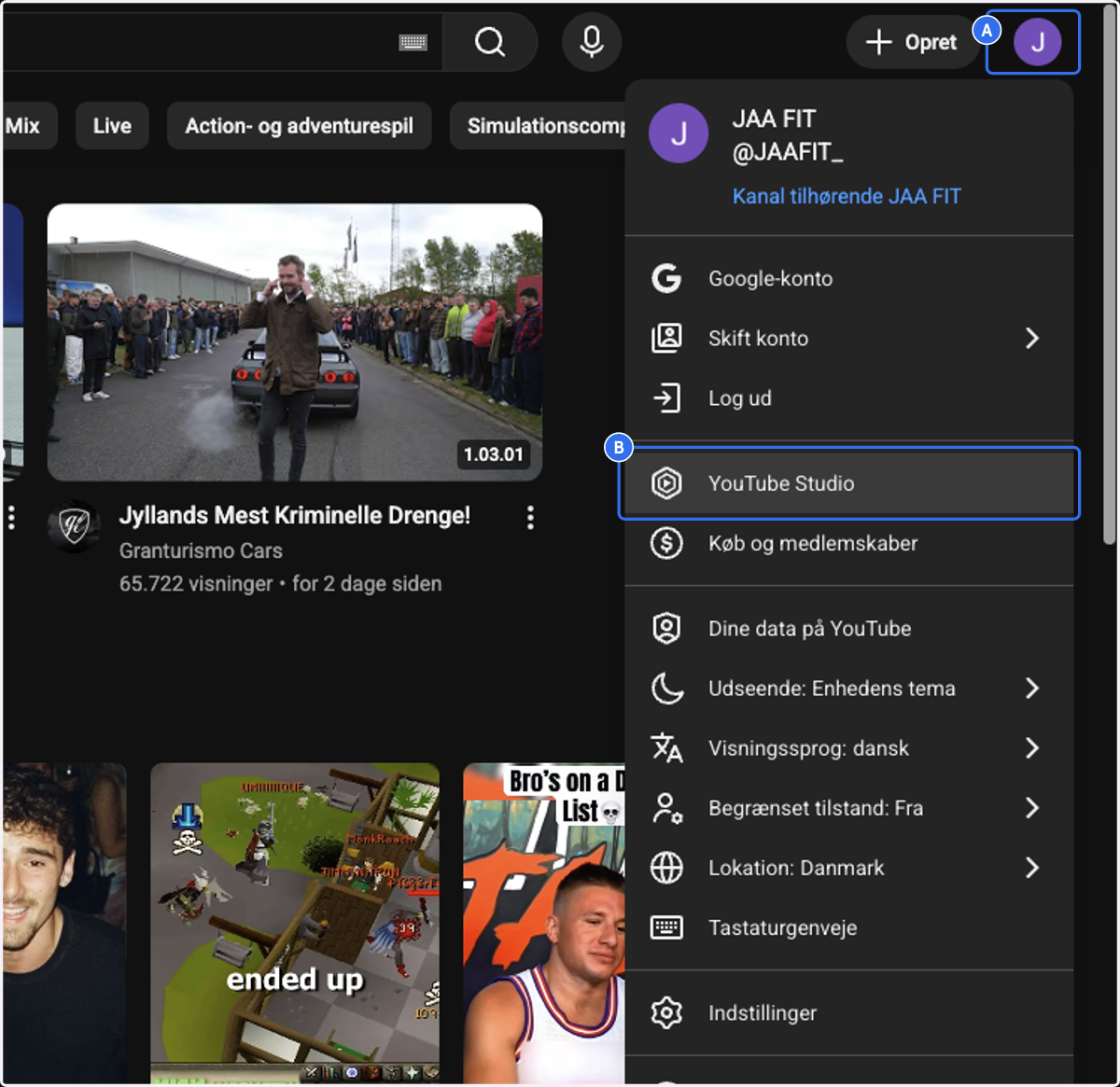Open "ended up" game short thumbnail

tap(295, 924)
